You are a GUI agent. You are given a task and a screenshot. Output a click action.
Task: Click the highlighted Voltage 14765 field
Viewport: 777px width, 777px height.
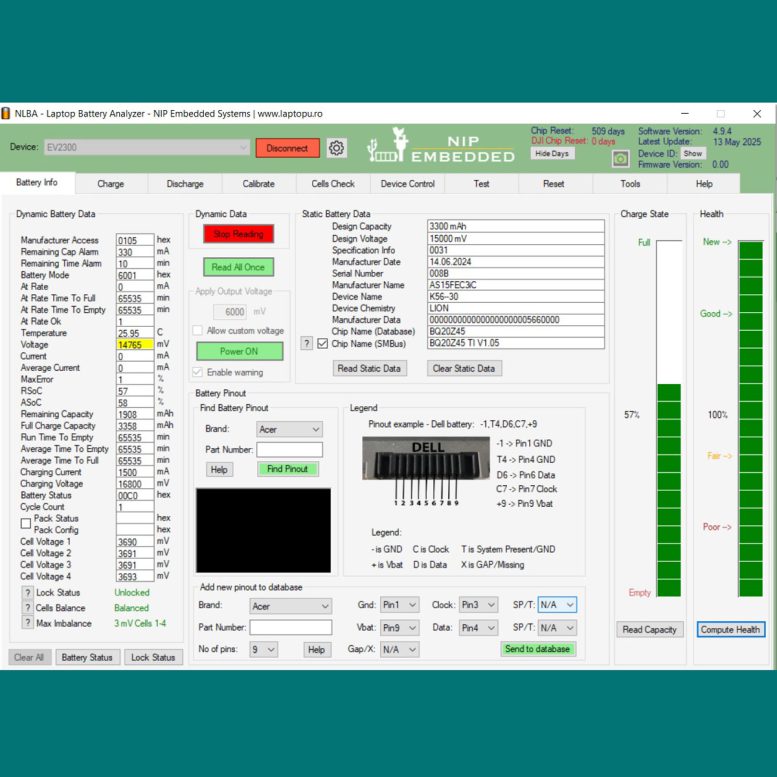(x=135, y=344)
